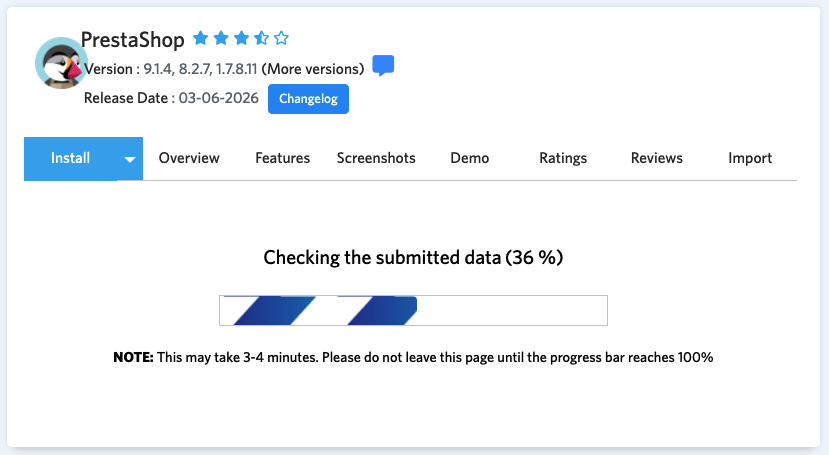Switch to the Overview tab
The width and height of the screenshot is (829, 455).
click(x=189, y=158)
